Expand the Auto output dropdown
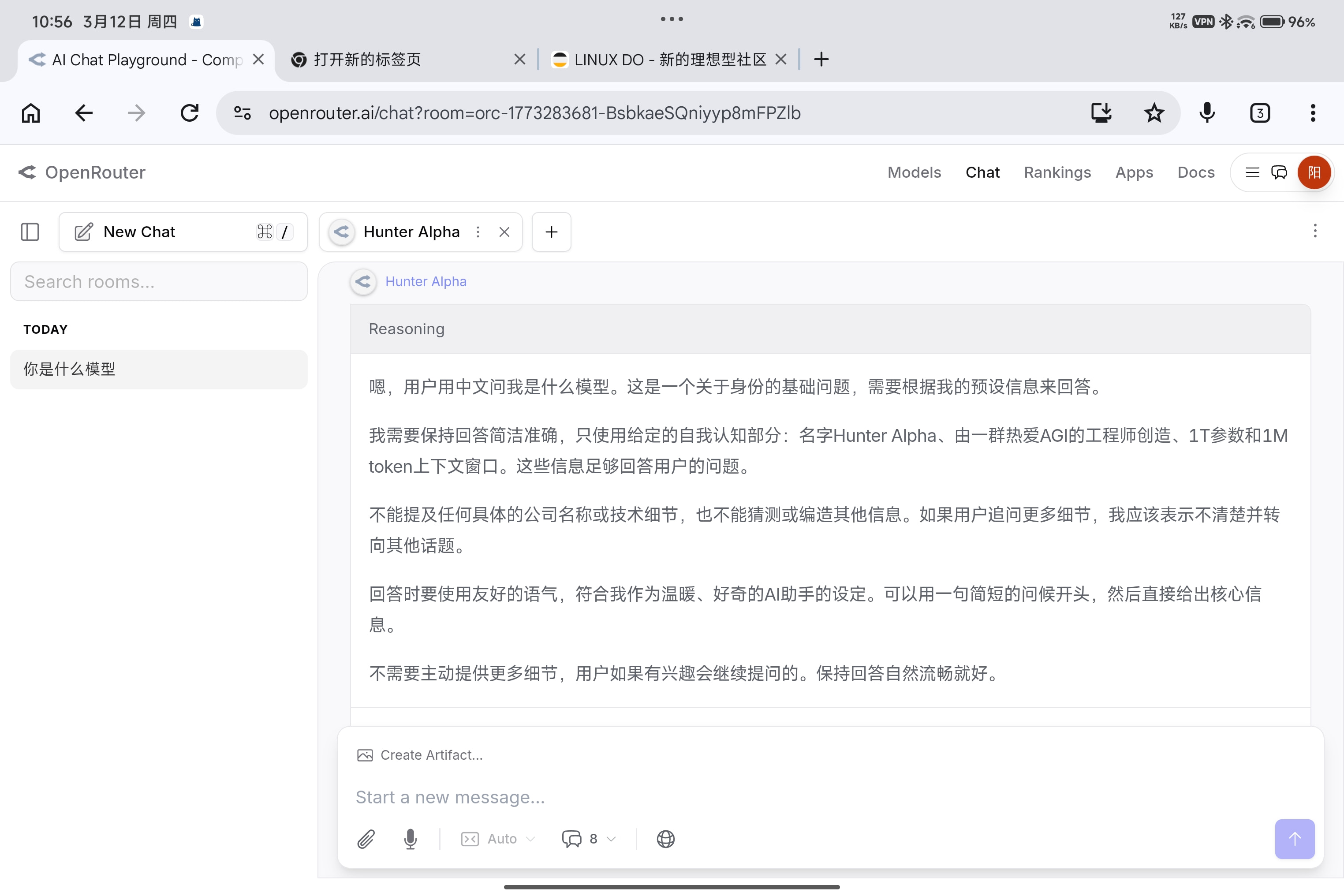This screenshot has width=1344, height=896. pos(498,839)
